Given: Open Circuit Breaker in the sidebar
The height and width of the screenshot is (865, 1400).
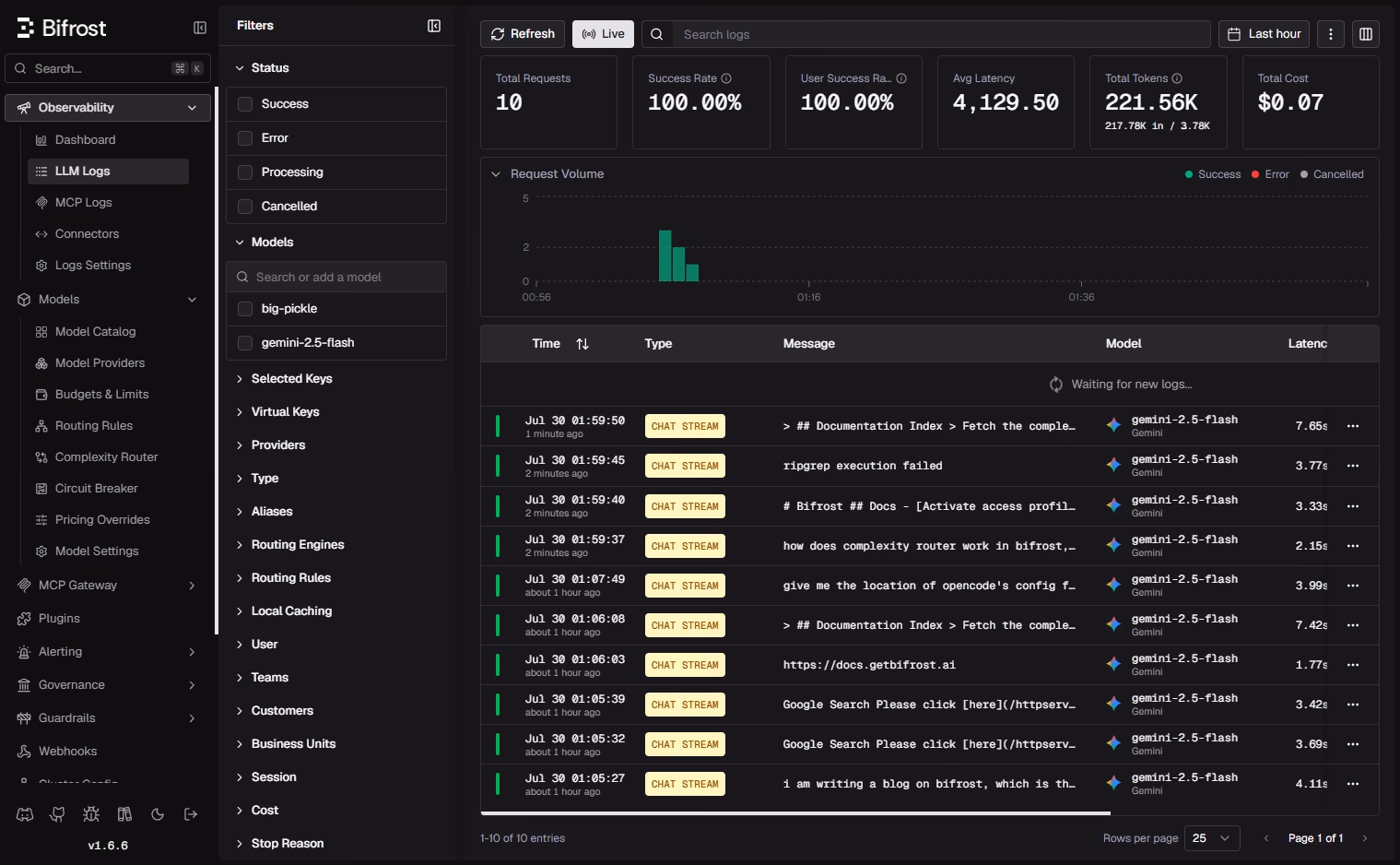Looking at the screenshot, I should tap(108, 489).
